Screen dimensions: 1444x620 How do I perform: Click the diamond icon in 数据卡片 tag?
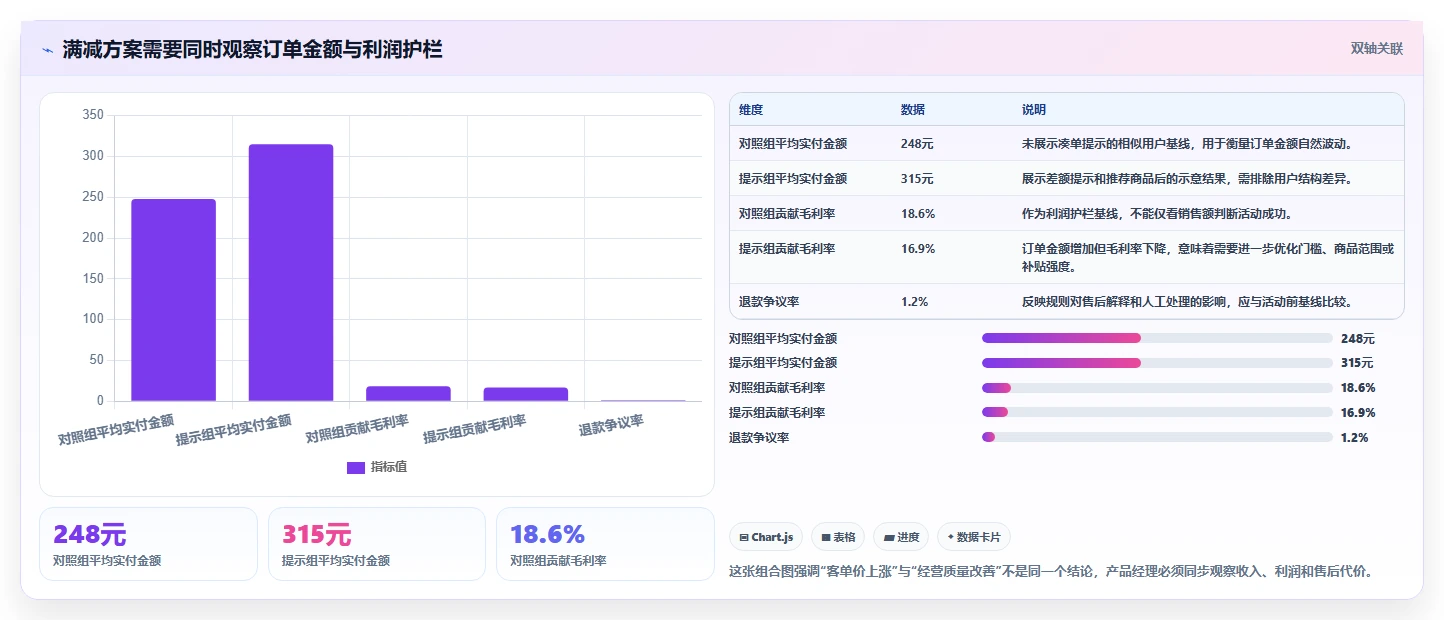(x=950, y=537)
